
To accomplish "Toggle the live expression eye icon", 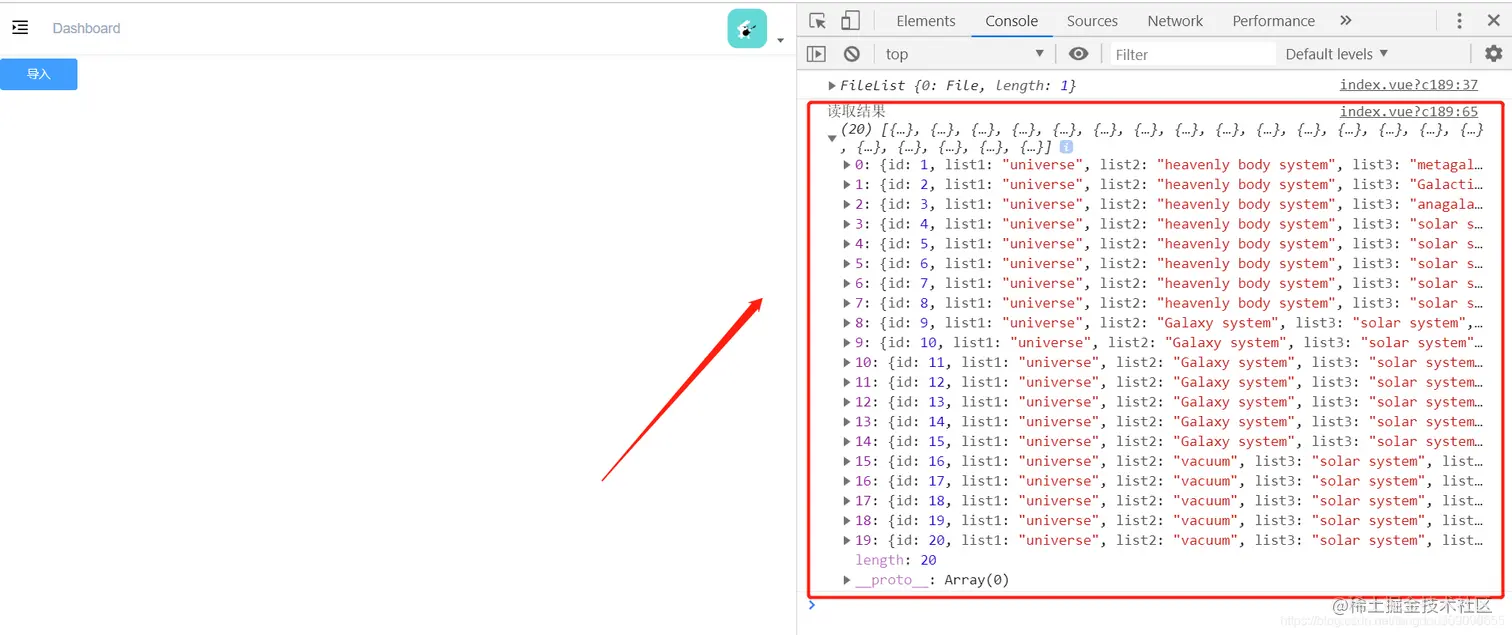I will pyautogui.click(x=1078, y=54).
